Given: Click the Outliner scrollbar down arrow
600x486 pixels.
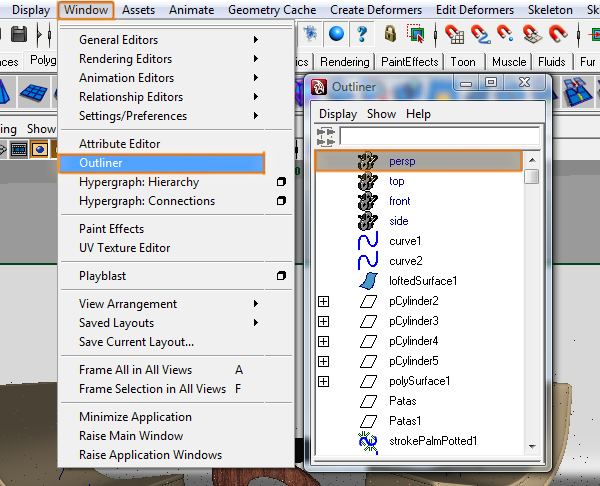Looking at the screenshot, I should pyautogui.click(x=532, y=446).
